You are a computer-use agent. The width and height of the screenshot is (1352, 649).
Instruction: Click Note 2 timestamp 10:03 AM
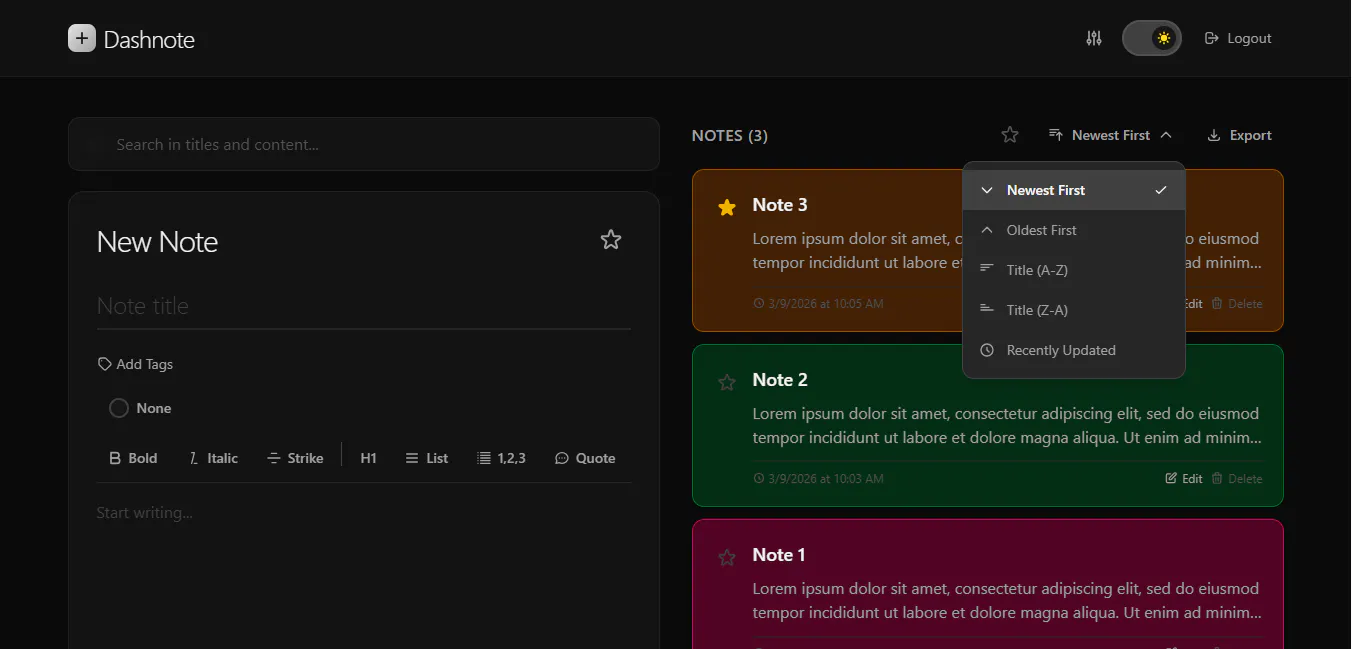(818, 478)
